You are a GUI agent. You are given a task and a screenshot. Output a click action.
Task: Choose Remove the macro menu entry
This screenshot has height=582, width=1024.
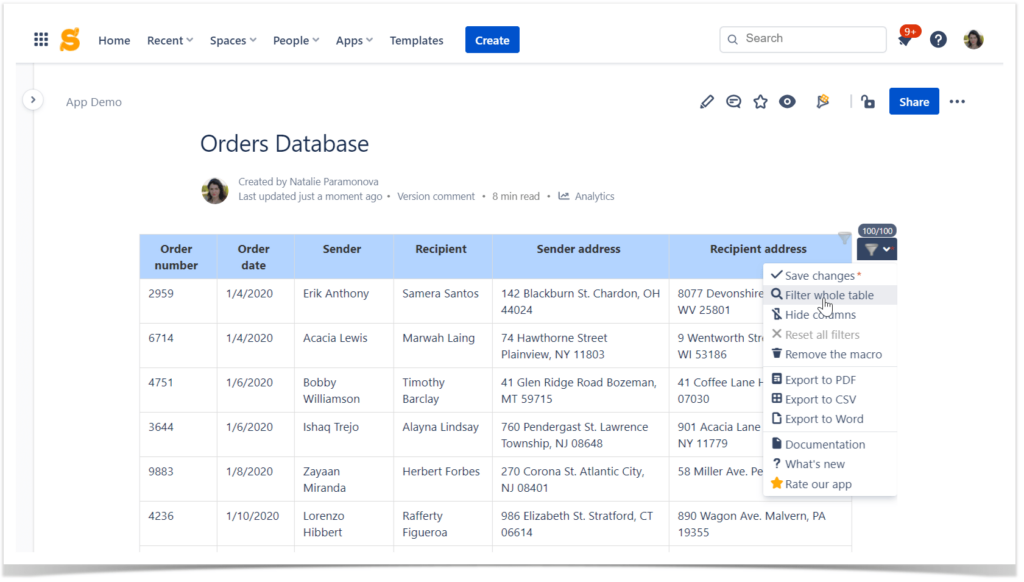click(x=829, y=354)
